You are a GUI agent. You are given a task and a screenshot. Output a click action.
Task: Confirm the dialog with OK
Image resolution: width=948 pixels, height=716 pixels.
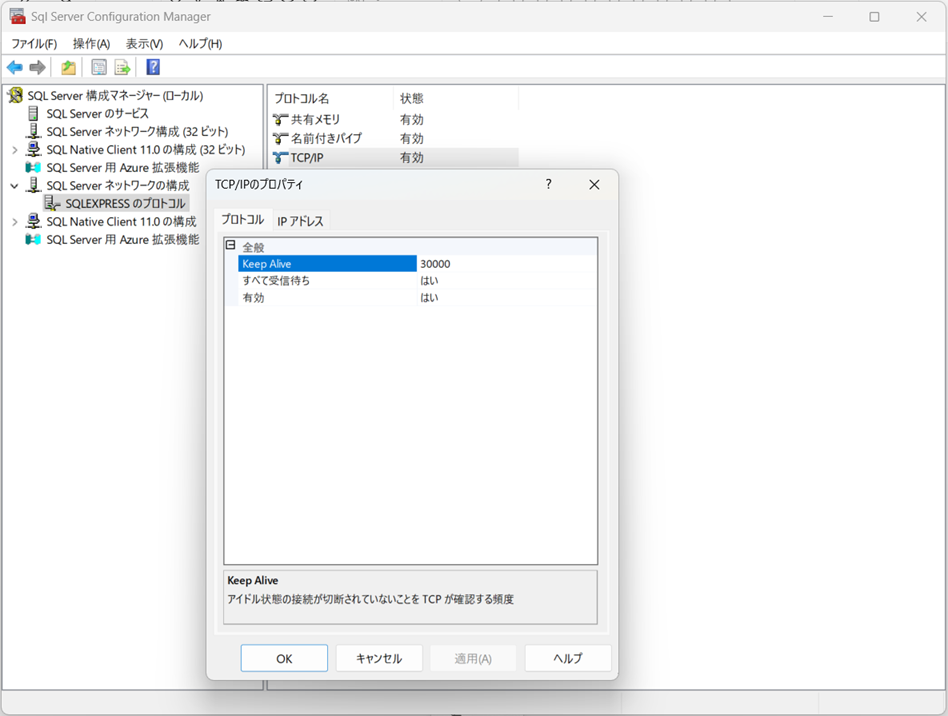click(x=284, y=658)
